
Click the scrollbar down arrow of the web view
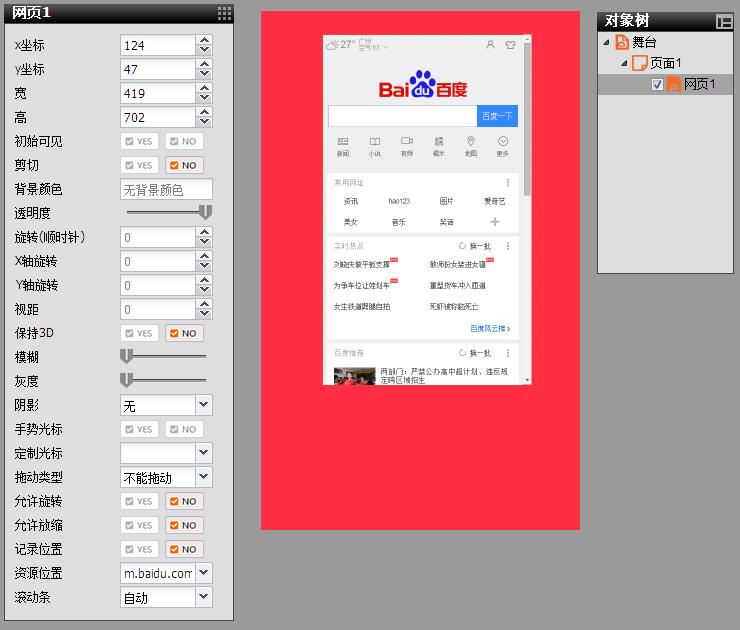click(x=527, y=380)
